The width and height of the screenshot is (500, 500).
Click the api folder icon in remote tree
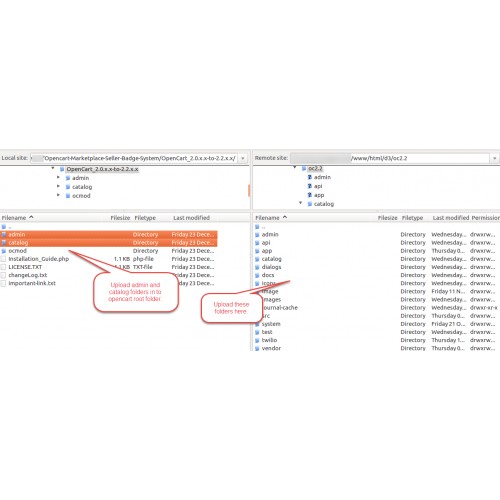[310, 186]
